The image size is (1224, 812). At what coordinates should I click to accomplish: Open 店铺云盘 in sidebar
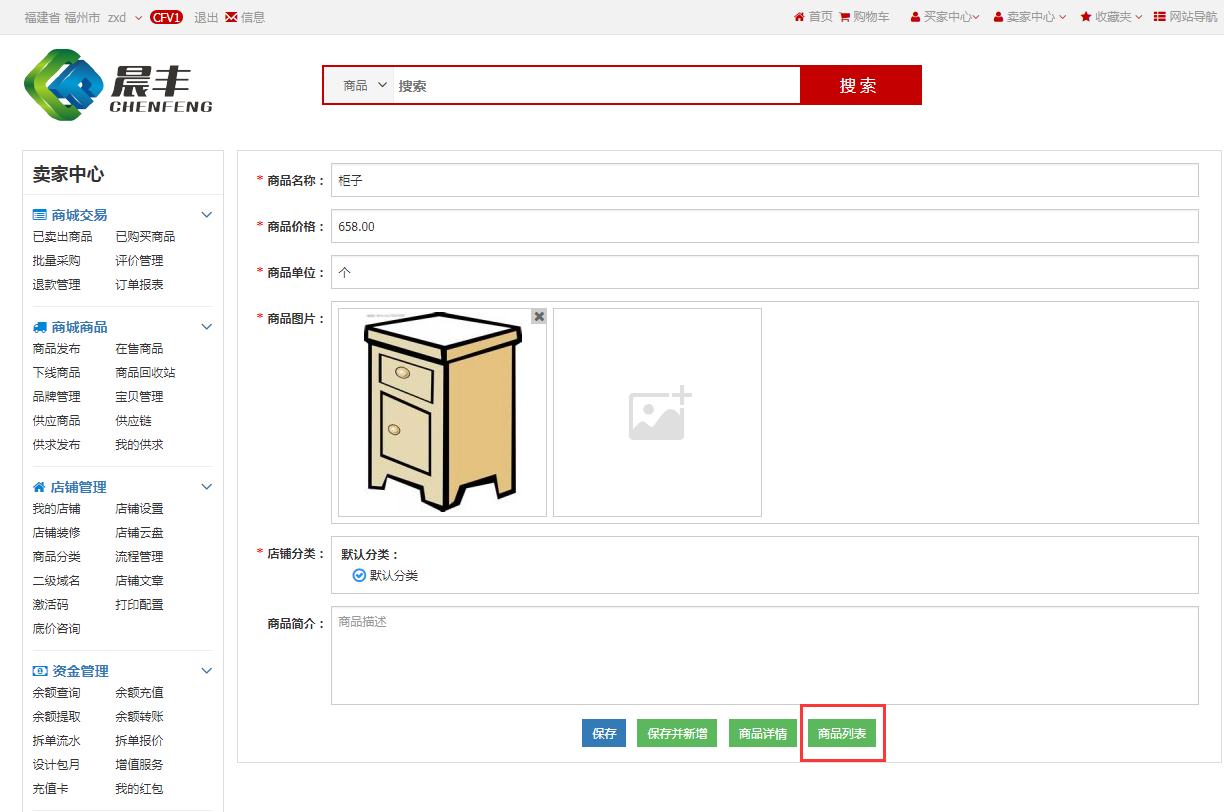click(139, 533)
